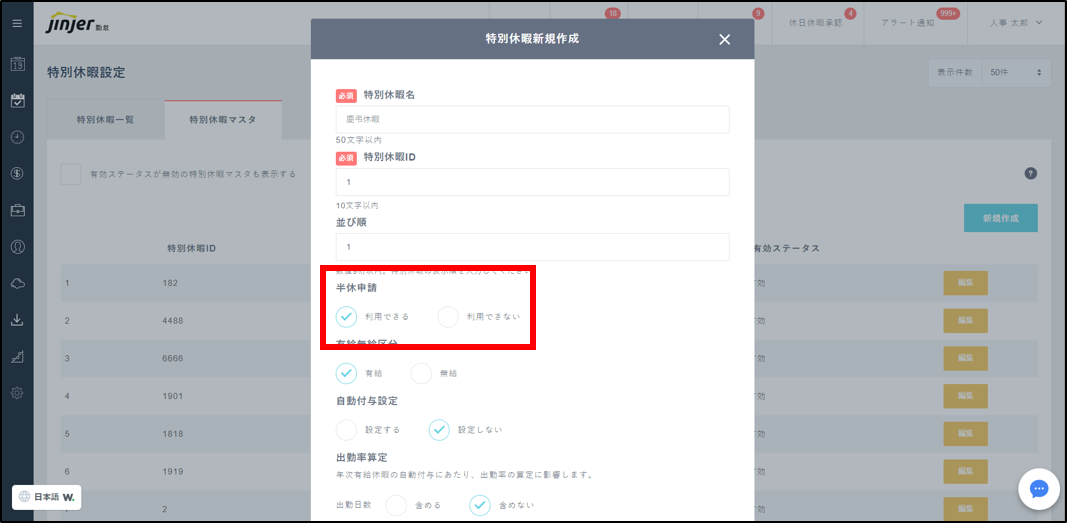This screenshot has height=523, width=1067.
Task: Open the 日本語 language selector
Action: tap(47, 497)
